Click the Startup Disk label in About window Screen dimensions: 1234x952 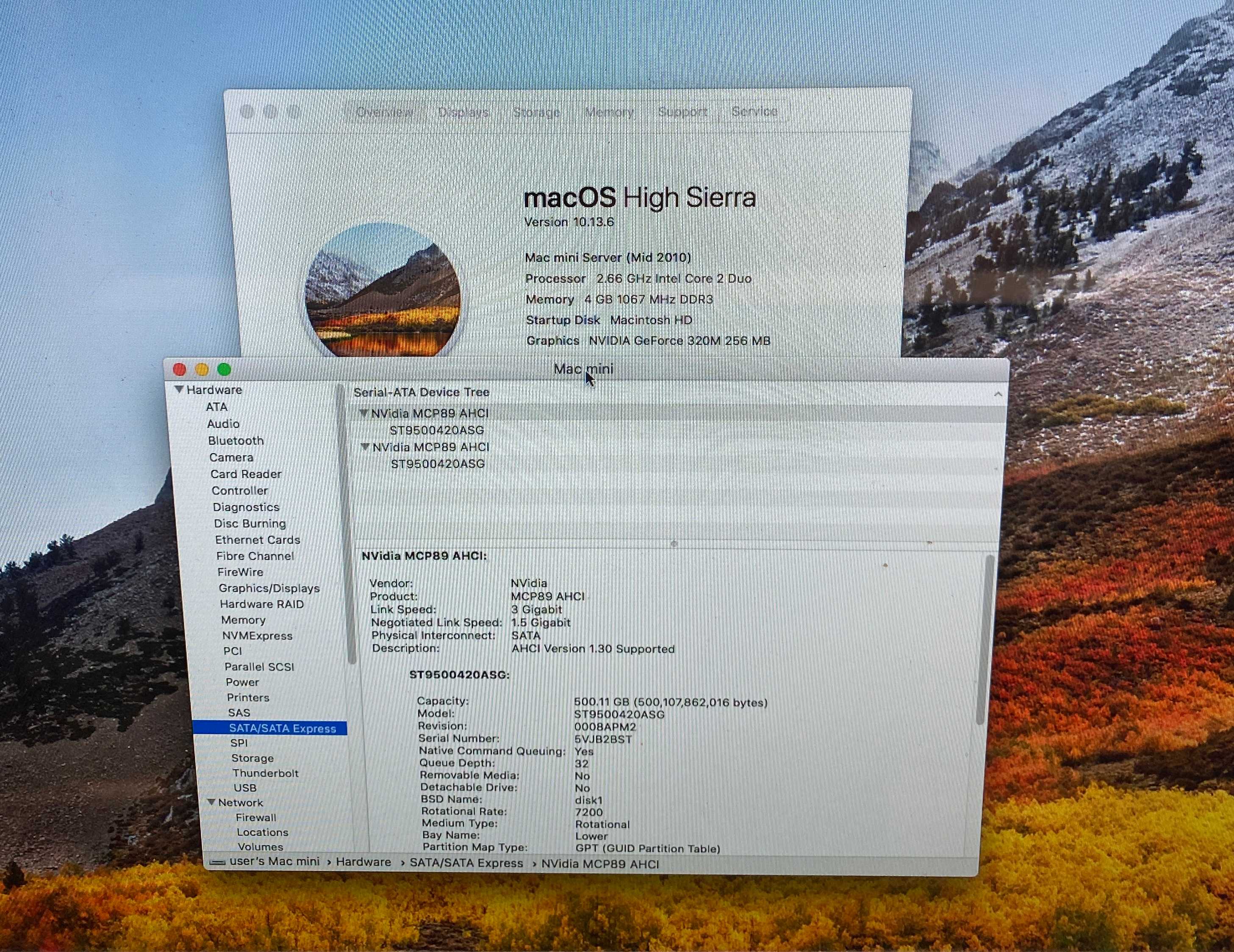563,320
